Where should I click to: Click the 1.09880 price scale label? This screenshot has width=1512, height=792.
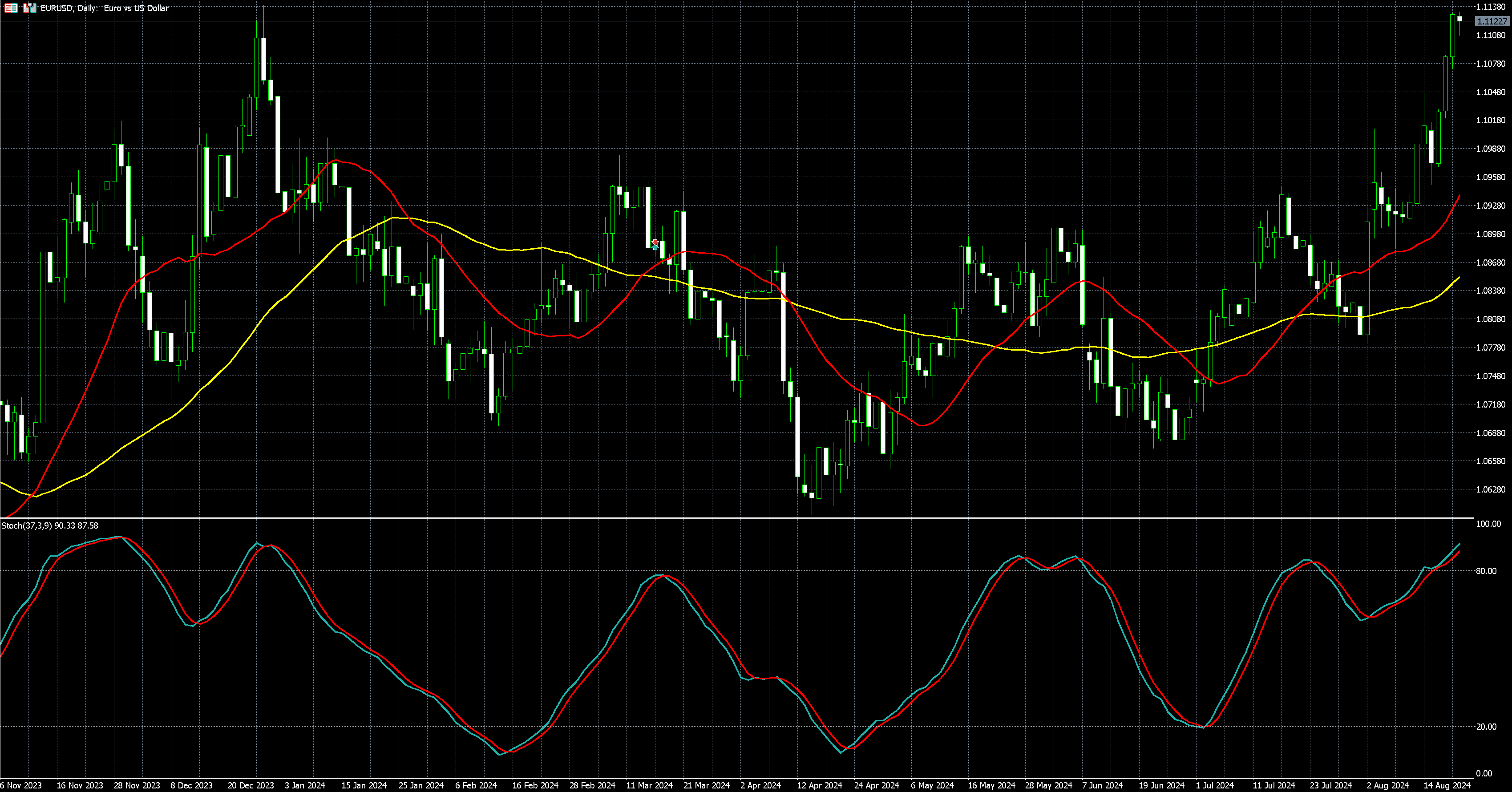click(x=1490, y=149)
